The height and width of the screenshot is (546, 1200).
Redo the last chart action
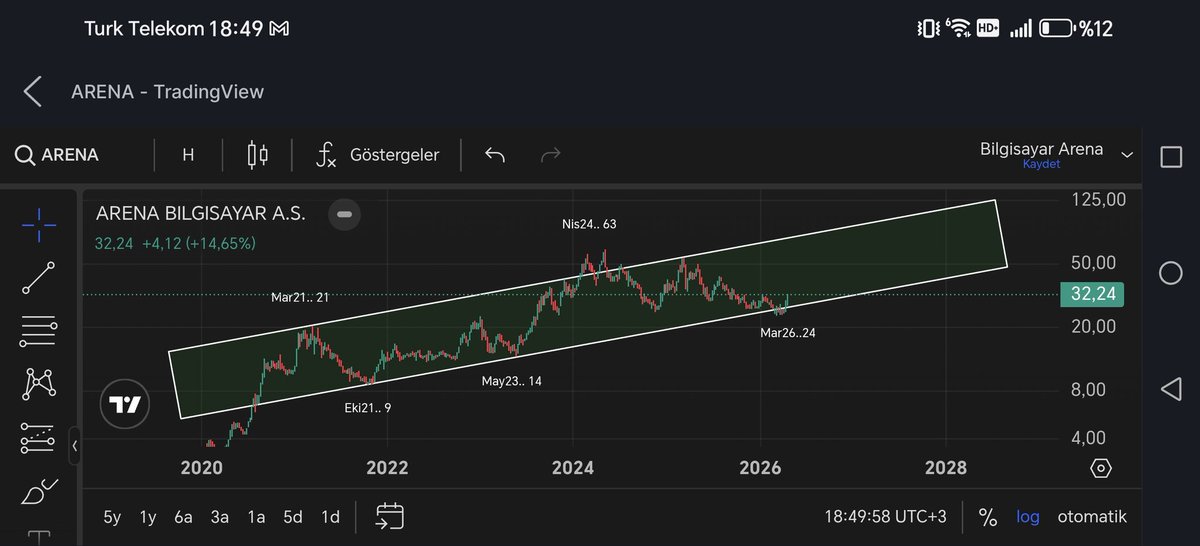point(550,155)
